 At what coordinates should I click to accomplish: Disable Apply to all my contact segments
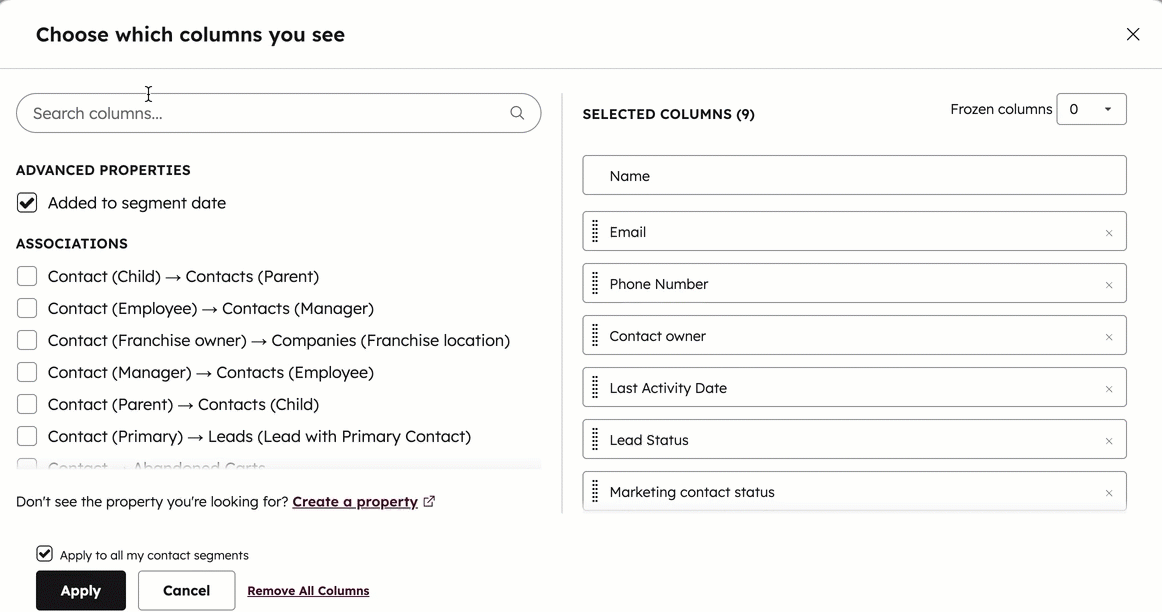pos(44,553)
